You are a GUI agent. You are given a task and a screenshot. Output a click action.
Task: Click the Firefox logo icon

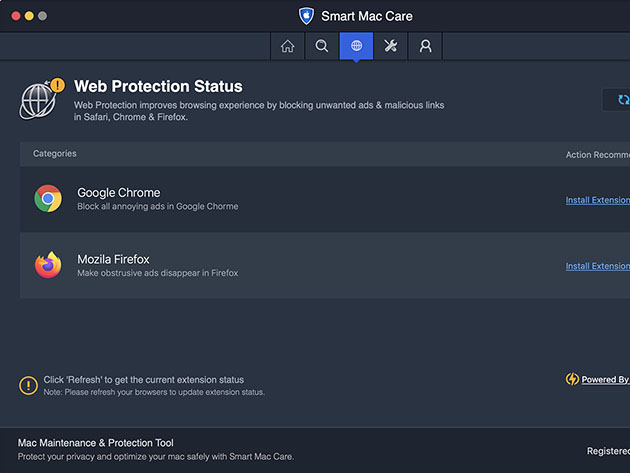(47, 265)
